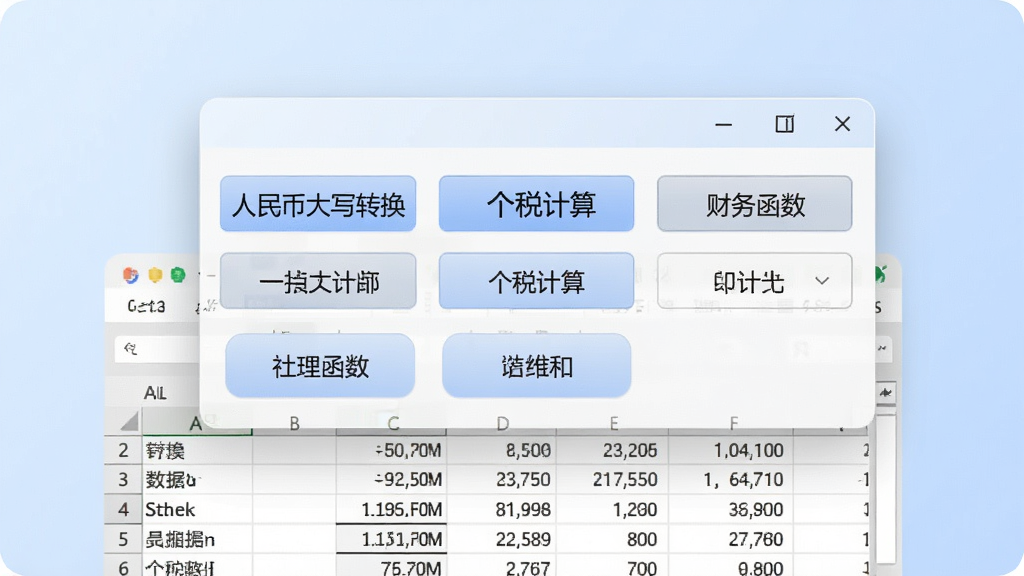Click the select-all triangle corner of sheet
Viewport: 1024px width, 576px height.
point(129,423)
